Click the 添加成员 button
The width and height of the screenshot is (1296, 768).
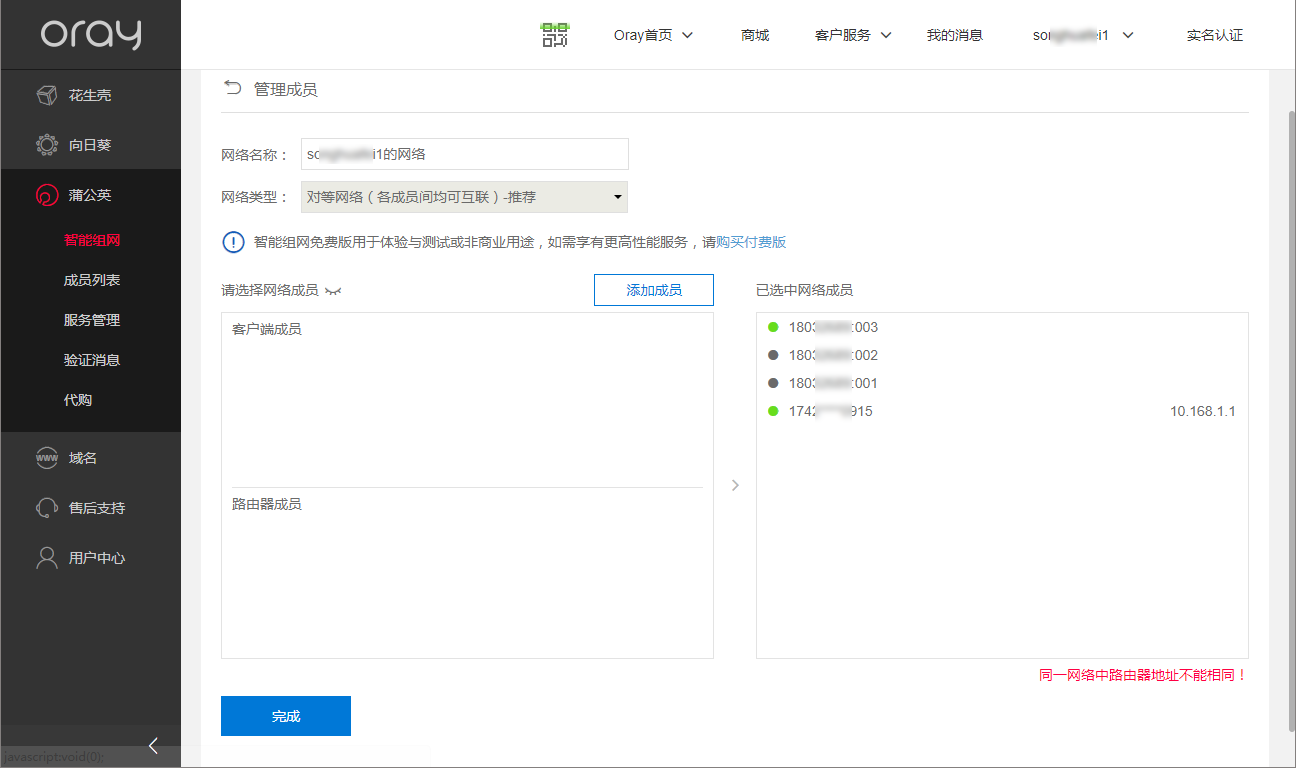654,290
